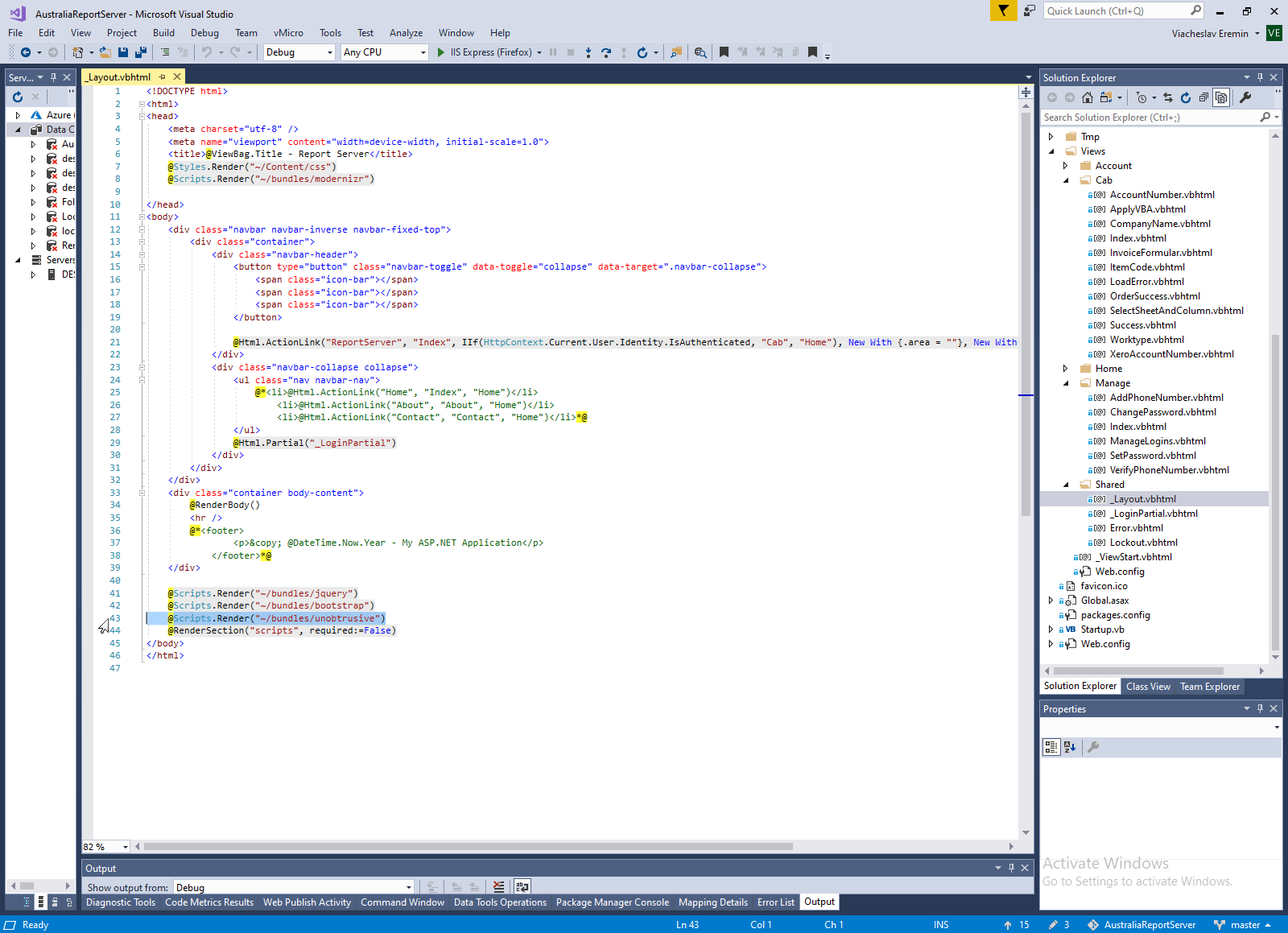The height and width of the screenshot is (933, 1288).
Task: Click the notifications filter flag icon
Action: point(1003,10)
